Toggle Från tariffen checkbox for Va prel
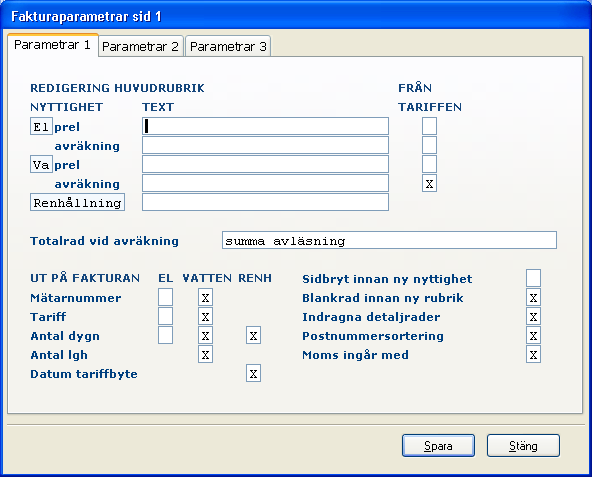Image resolution: width=592 pixels, height=477 pixels. pyautogui.click(x=429, y=164)
